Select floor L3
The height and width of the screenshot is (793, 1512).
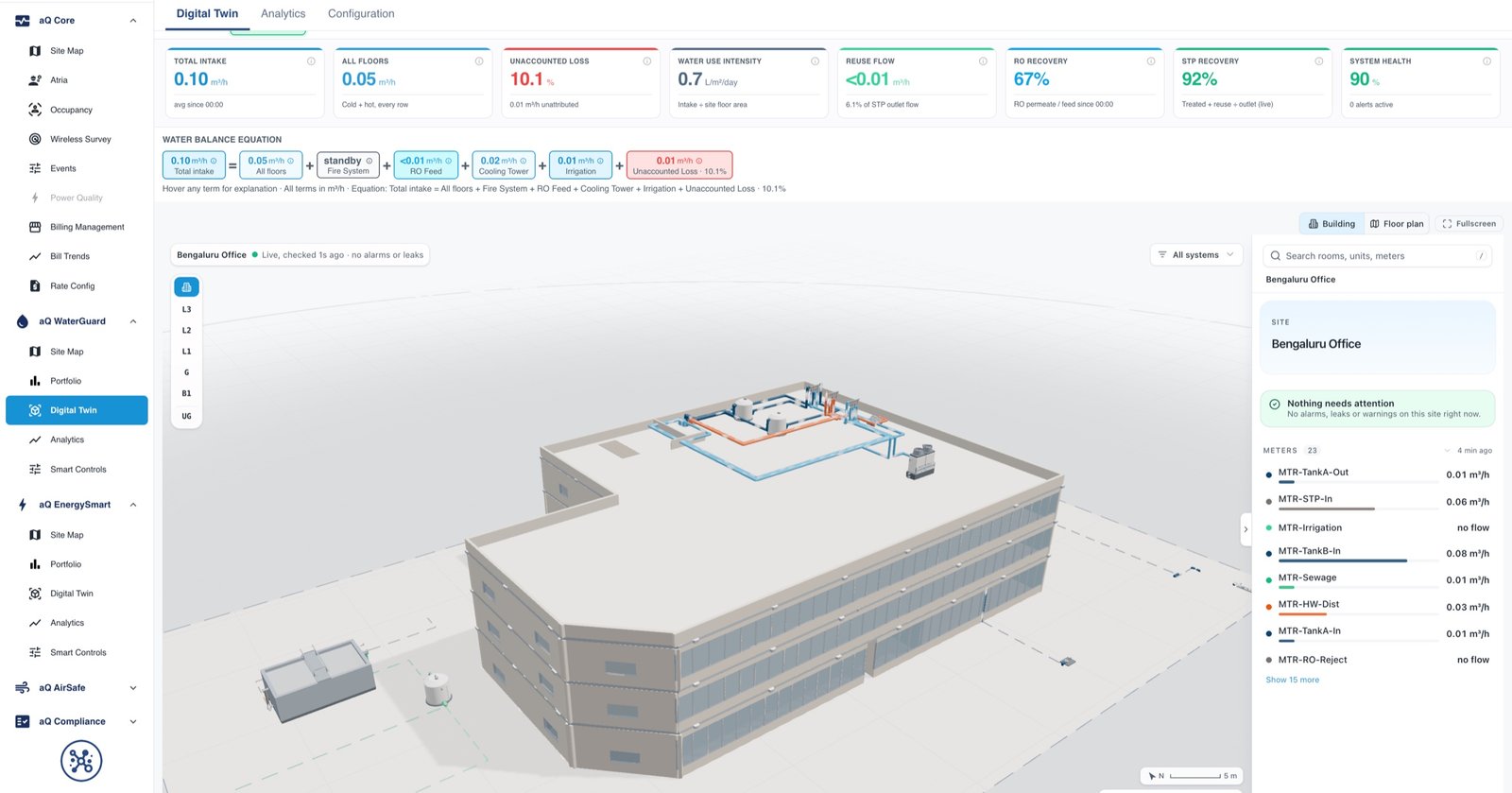click(186, 310)
